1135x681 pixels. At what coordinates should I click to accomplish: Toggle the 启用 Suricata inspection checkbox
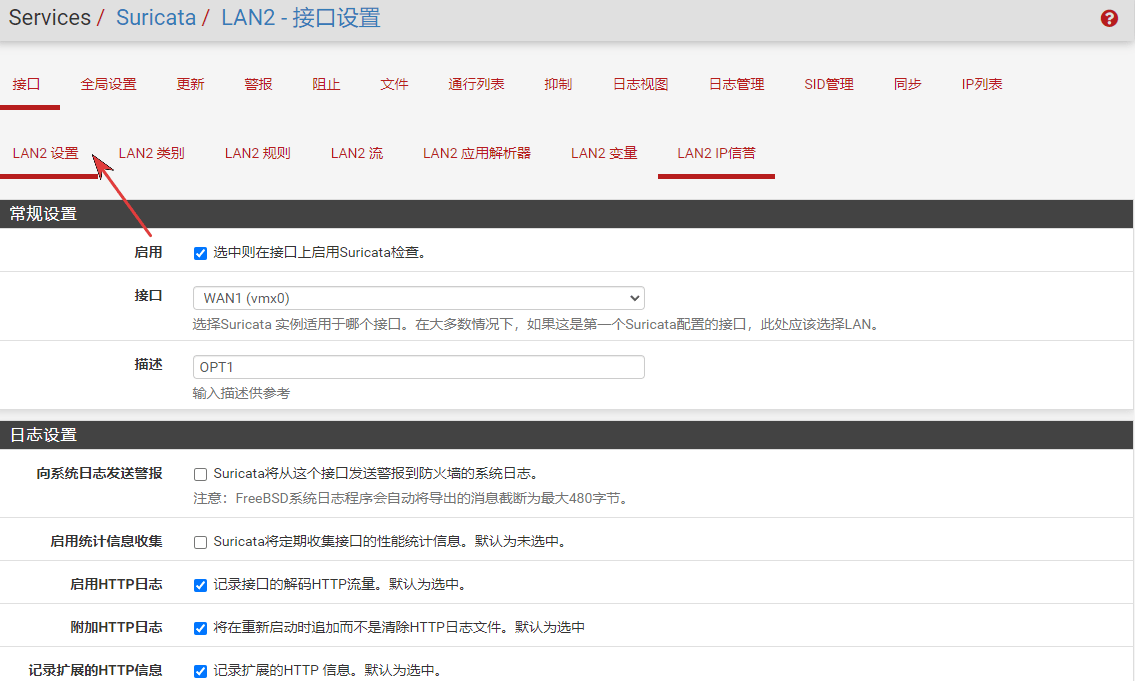(200, 253)
